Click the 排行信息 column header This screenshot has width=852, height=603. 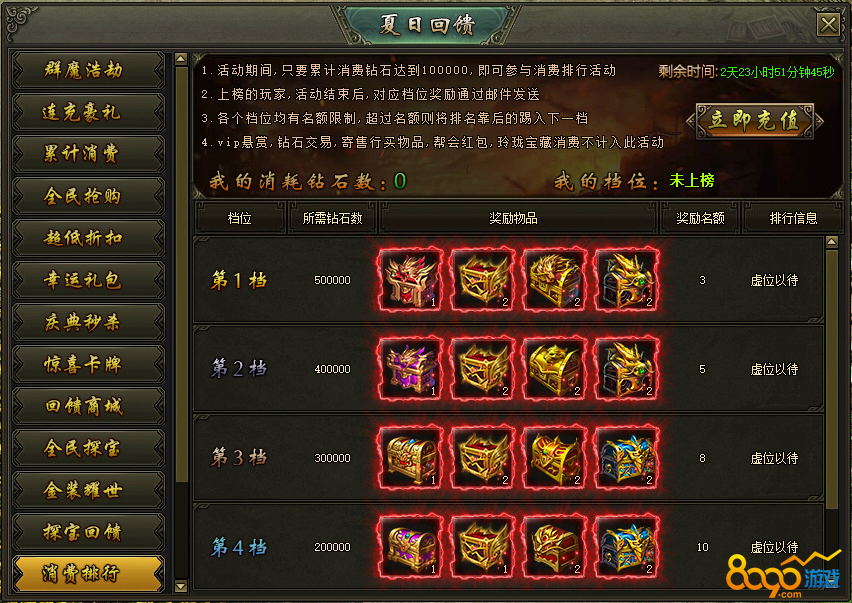pyautogui.click(x=793, y=218)
